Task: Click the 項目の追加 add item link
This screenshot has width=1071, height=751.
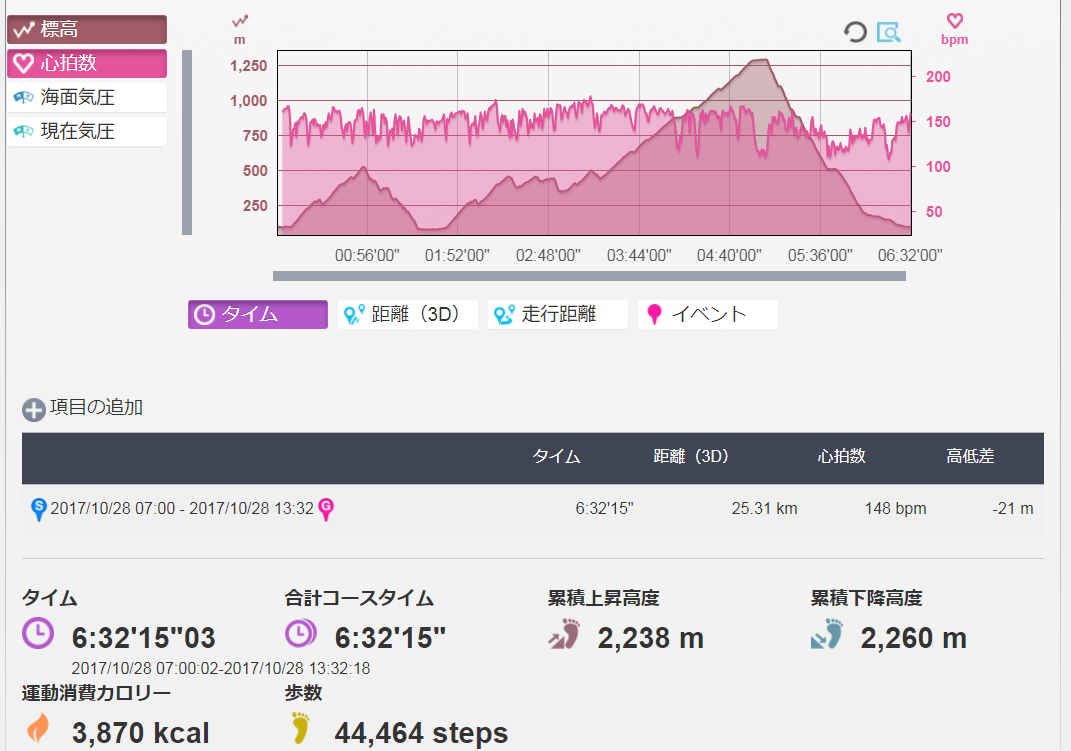Action: tap(96, 408)
